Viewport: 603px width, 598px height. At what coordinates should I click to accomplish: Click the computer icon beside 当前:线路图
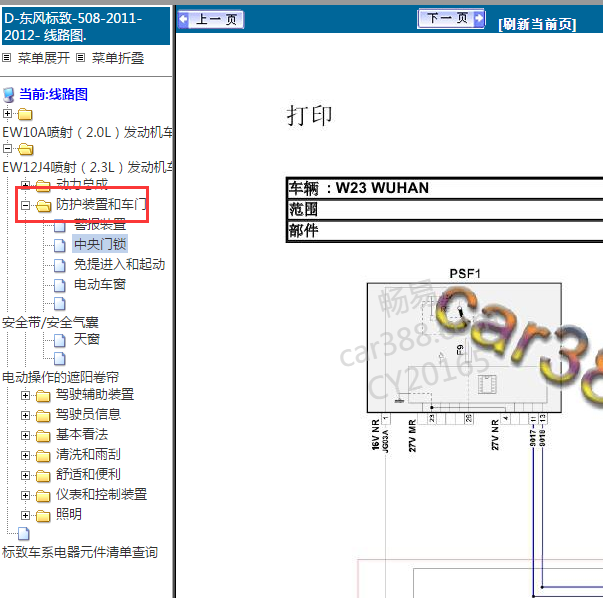point(9,95)
